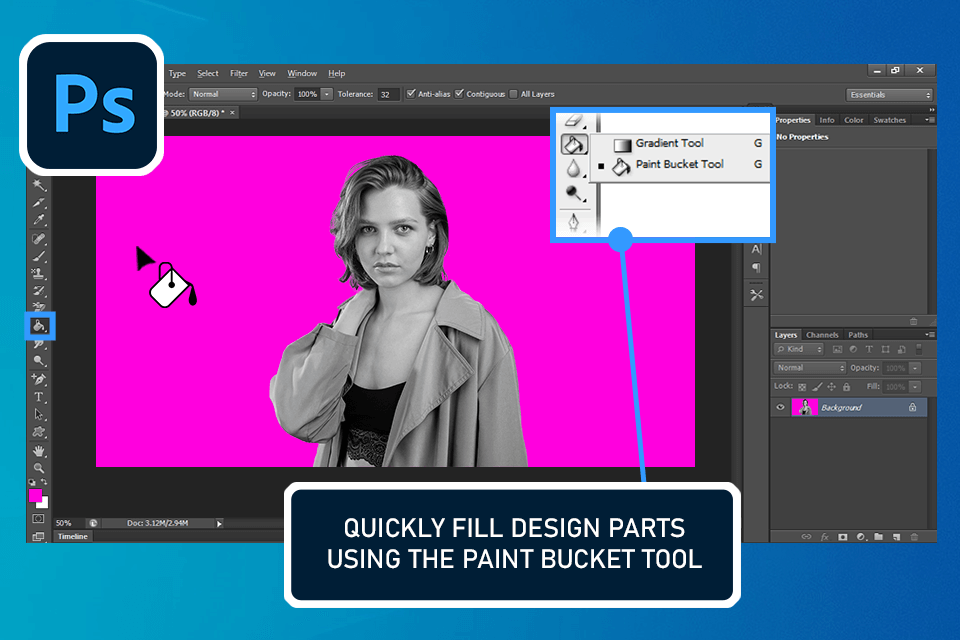Toggle lock image pixels brush icon
The height and width of the screenshot is (640, 960).
[817, 387]
